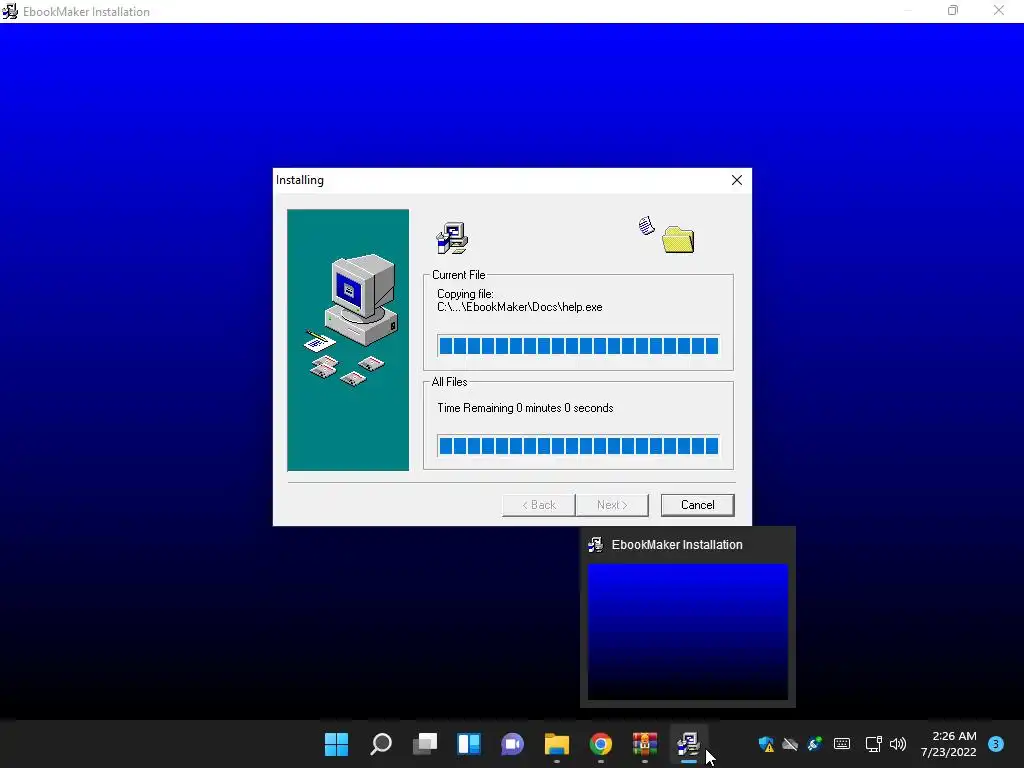The image size is (1024, 768).
Task: Click the All Files progress bar
Action: 579,446
